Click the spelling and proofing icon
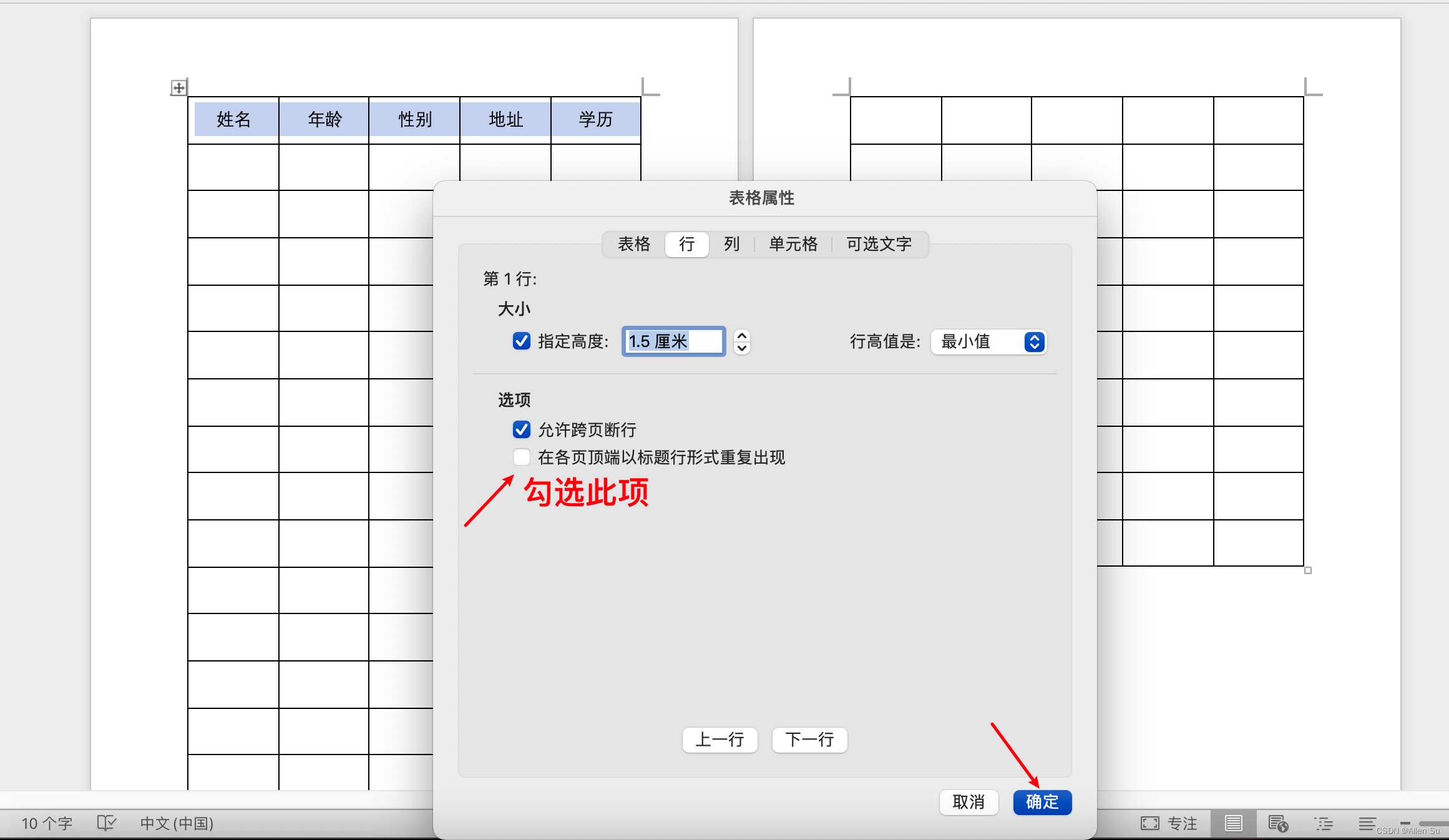The height and width of the screenshot is (840, 1449). 107,823
